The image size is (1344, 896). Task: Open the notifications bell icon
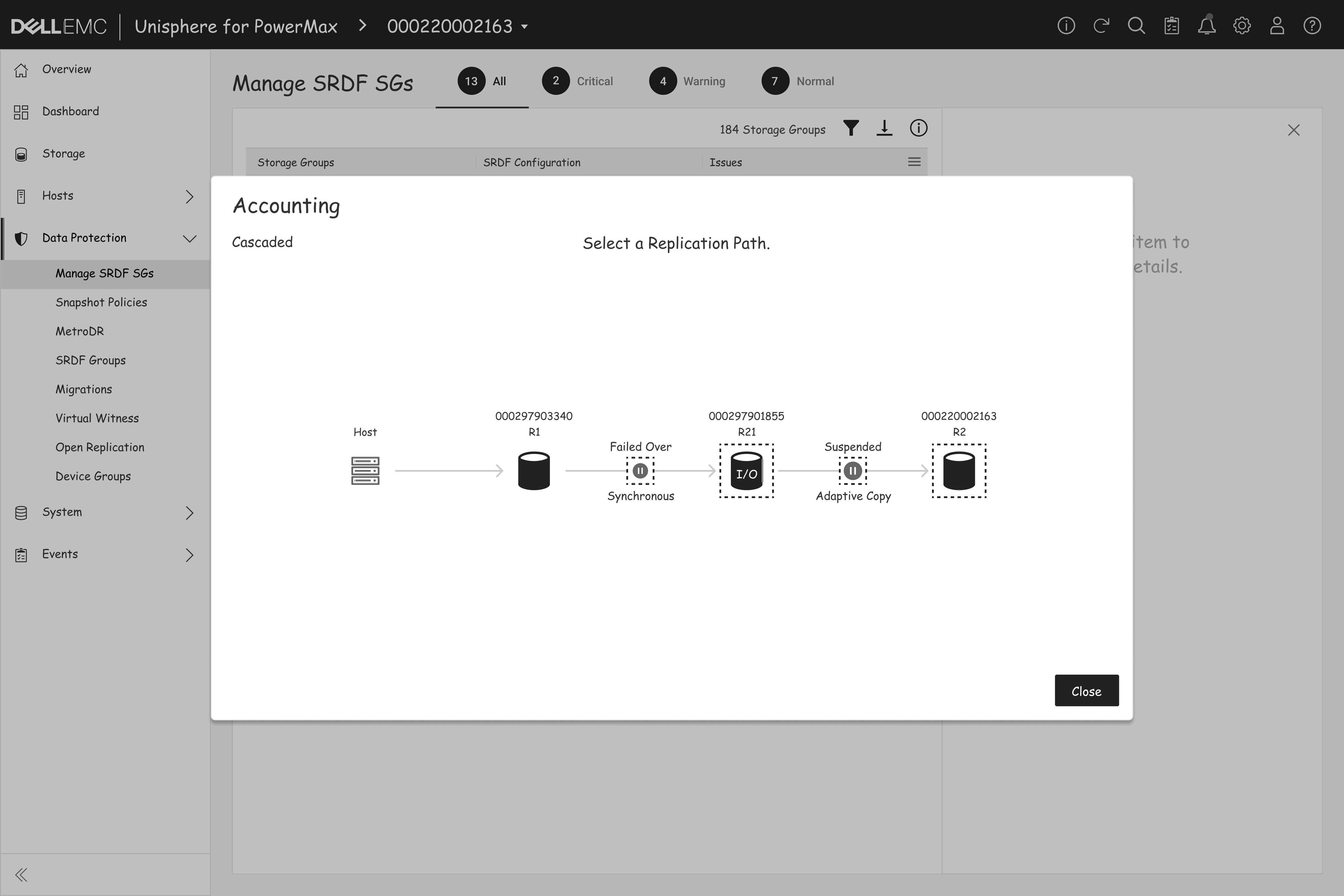tap(1206, 26)
